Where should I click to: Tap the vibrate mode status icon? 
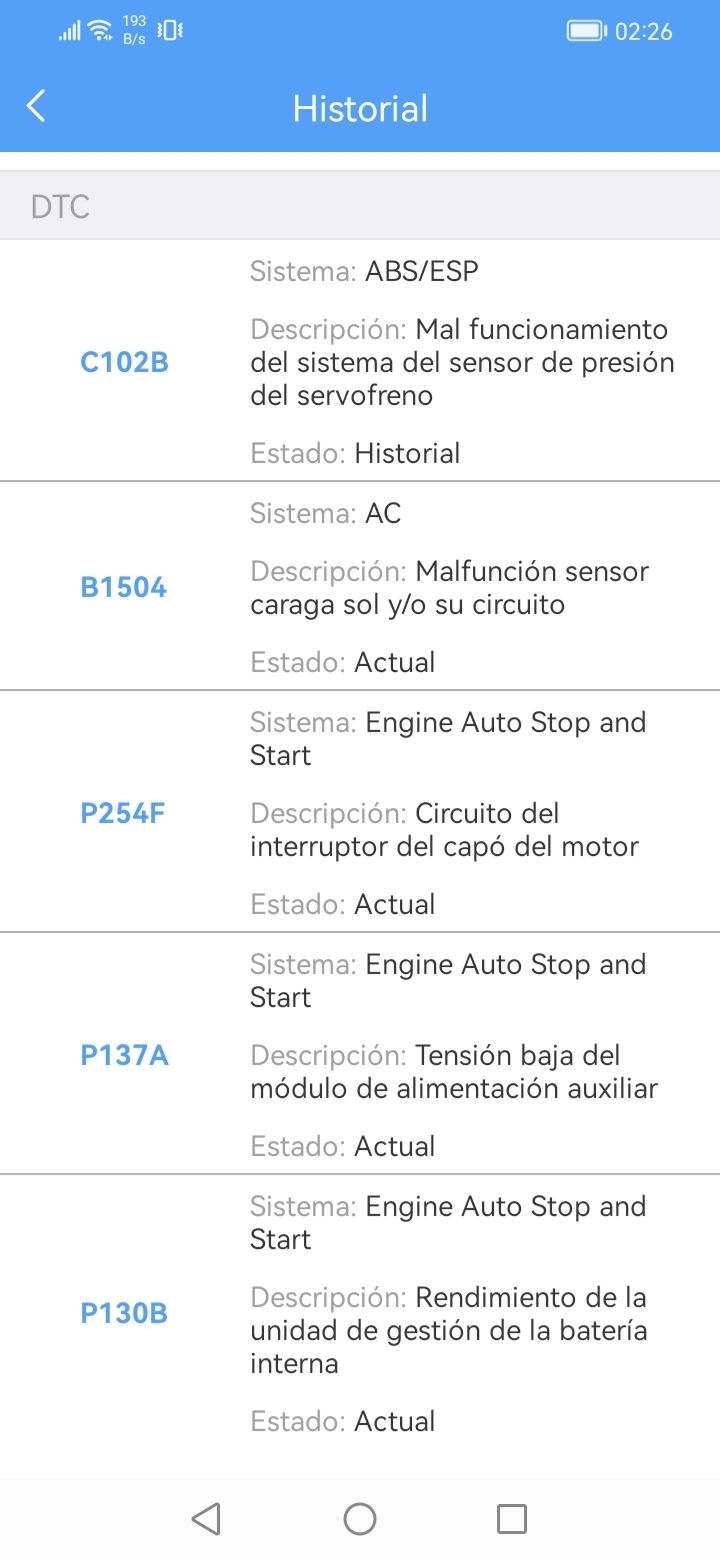(x=171, y=30)
